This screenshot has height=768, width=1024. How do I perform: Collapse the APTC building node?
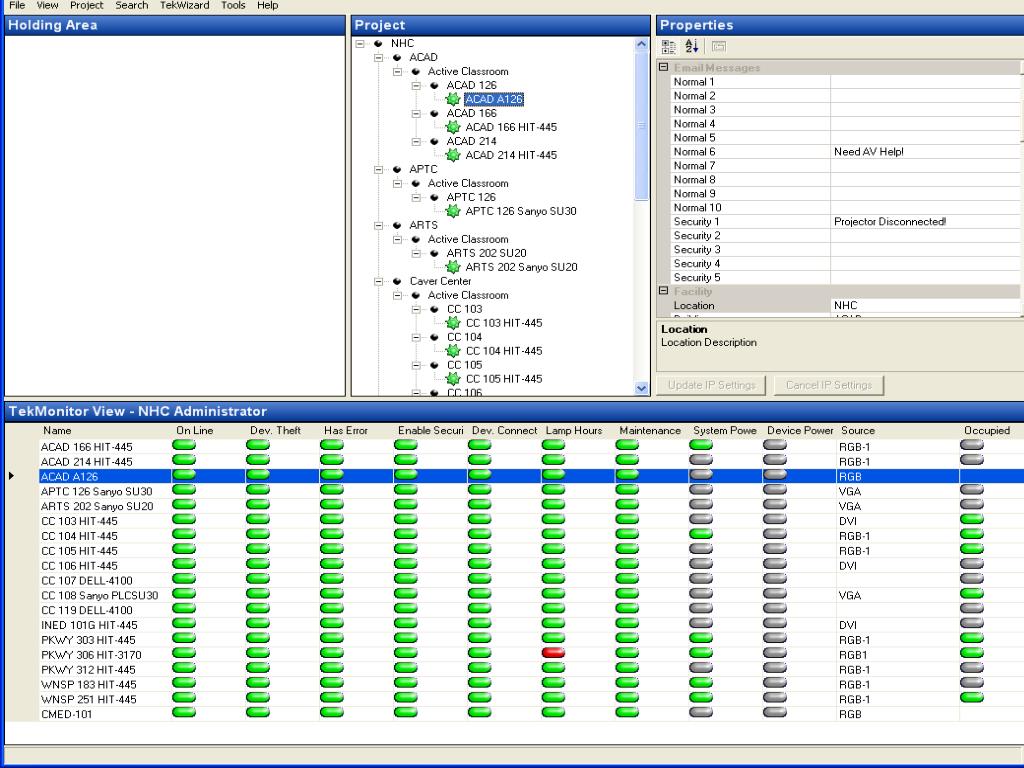(x=378, y=169)
